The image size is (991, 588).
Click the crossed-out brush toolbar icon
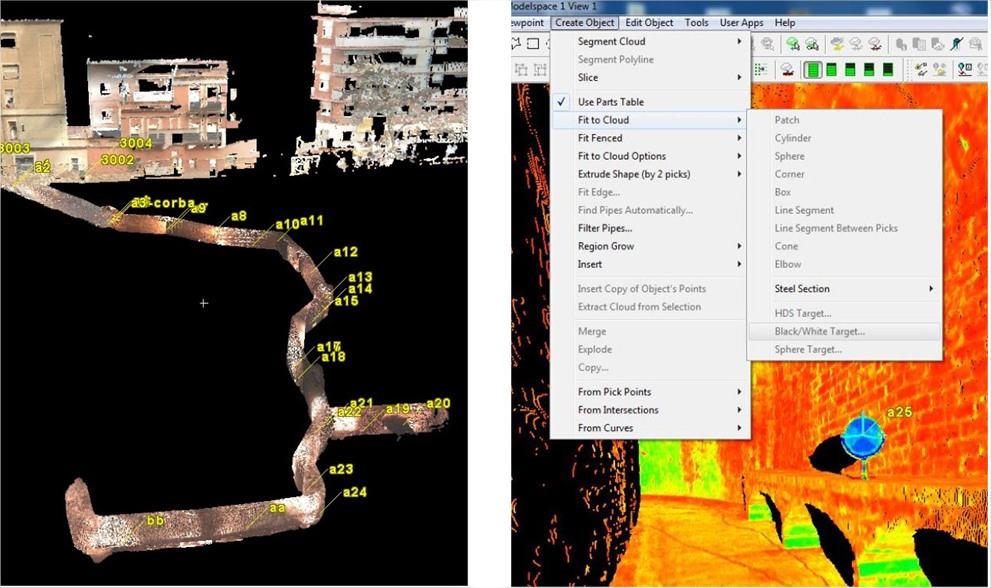pyautogui.click(x=957, y=44)
